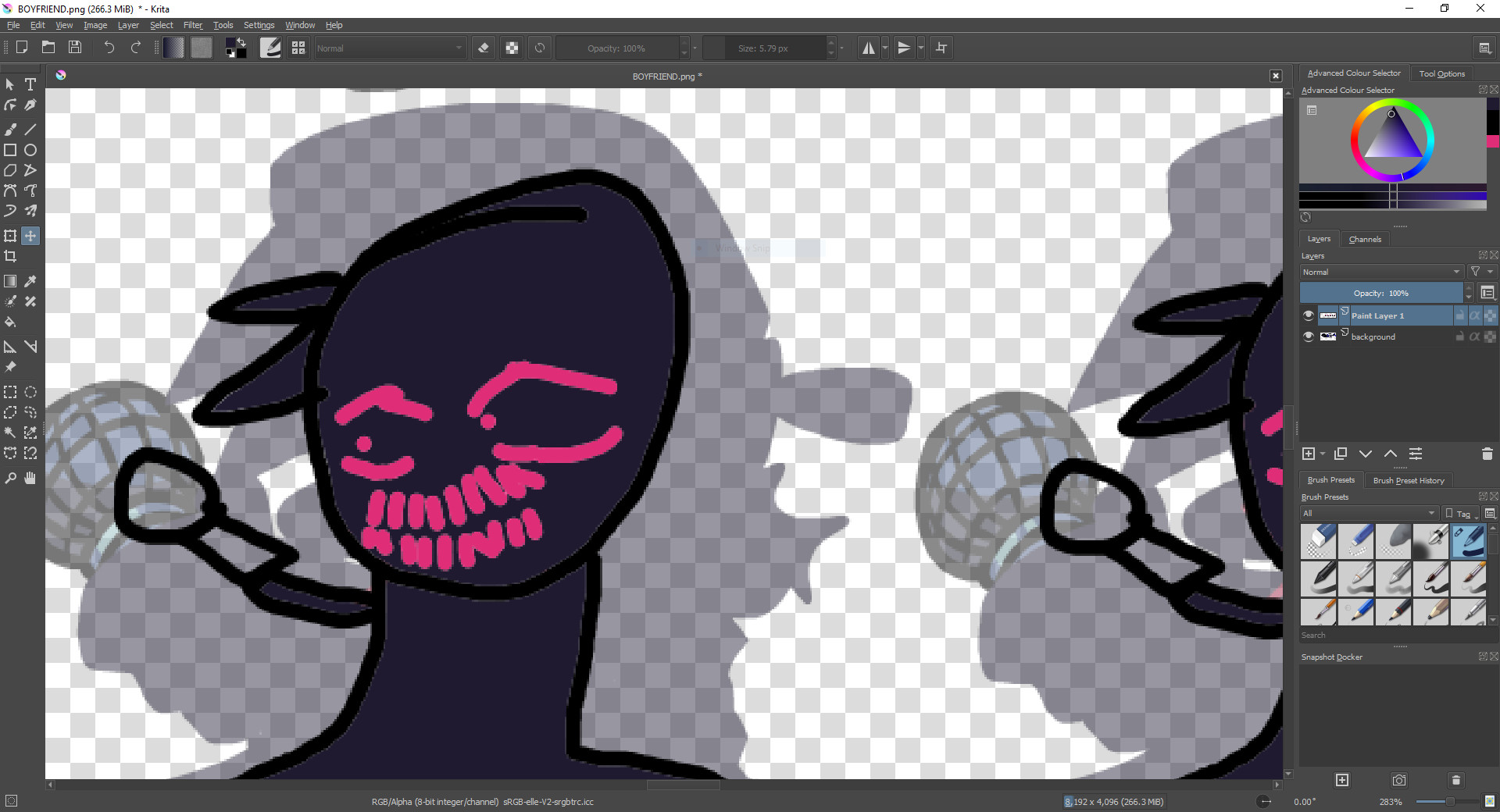This screenshot has width=1500, height=812.
Task: Click the horizontal mirror icon in the toolbar
Action: (x=867, y=48)
